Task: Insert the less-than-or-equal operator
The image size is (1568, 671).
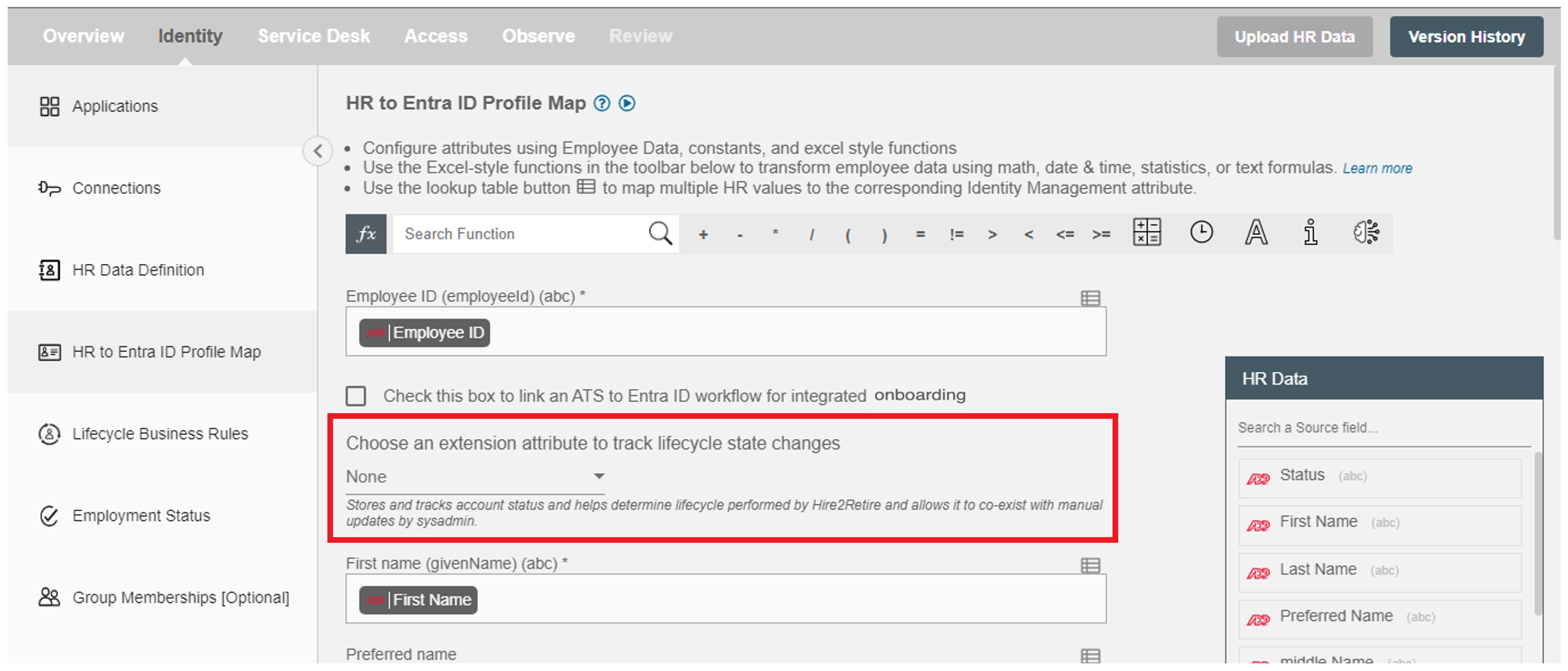Action: tap(1065, 235)
